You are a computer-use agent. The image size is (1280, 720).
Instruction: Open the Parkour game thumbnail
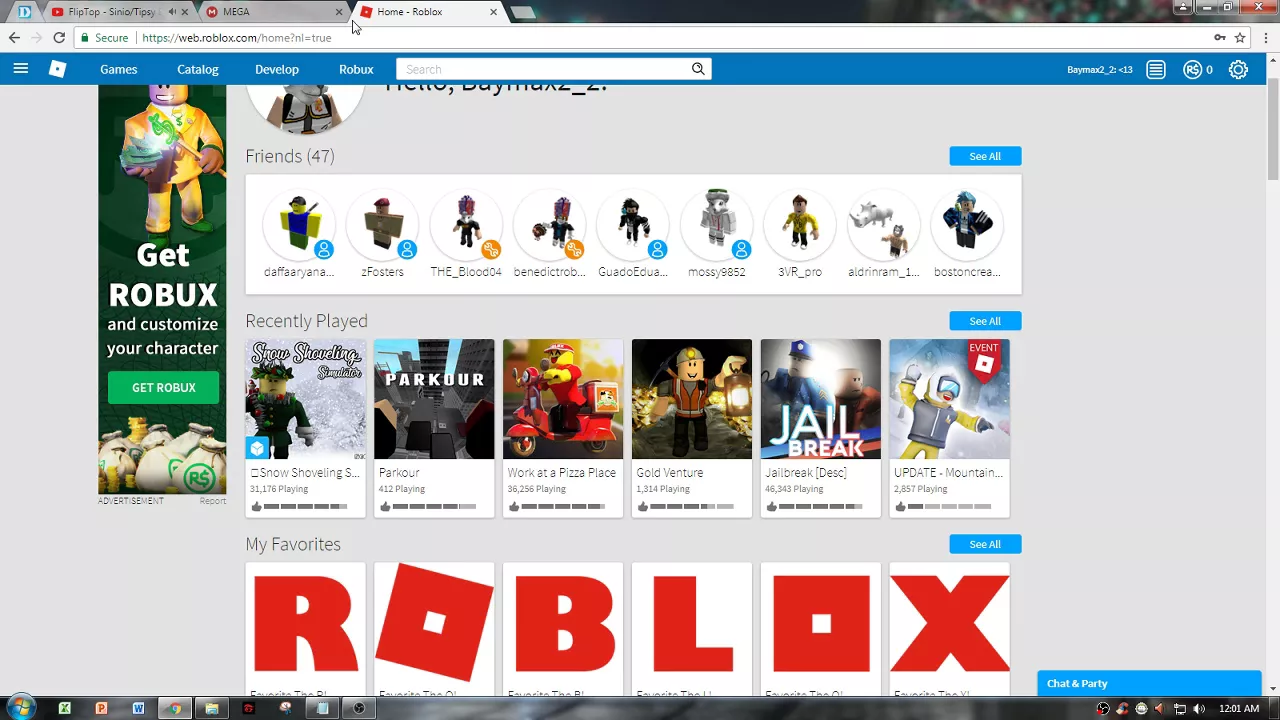coord(434,399)
